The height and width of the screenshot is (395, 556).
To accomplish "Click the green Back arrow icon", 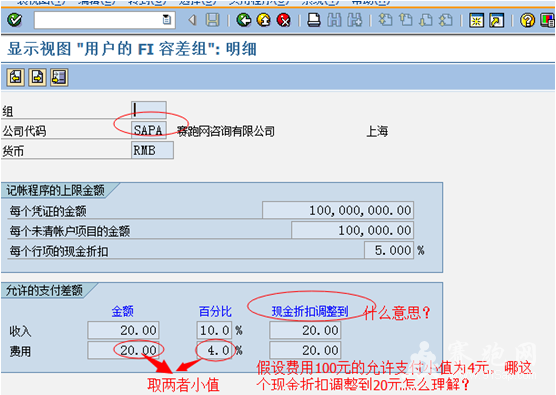I will tap(244, 20).
